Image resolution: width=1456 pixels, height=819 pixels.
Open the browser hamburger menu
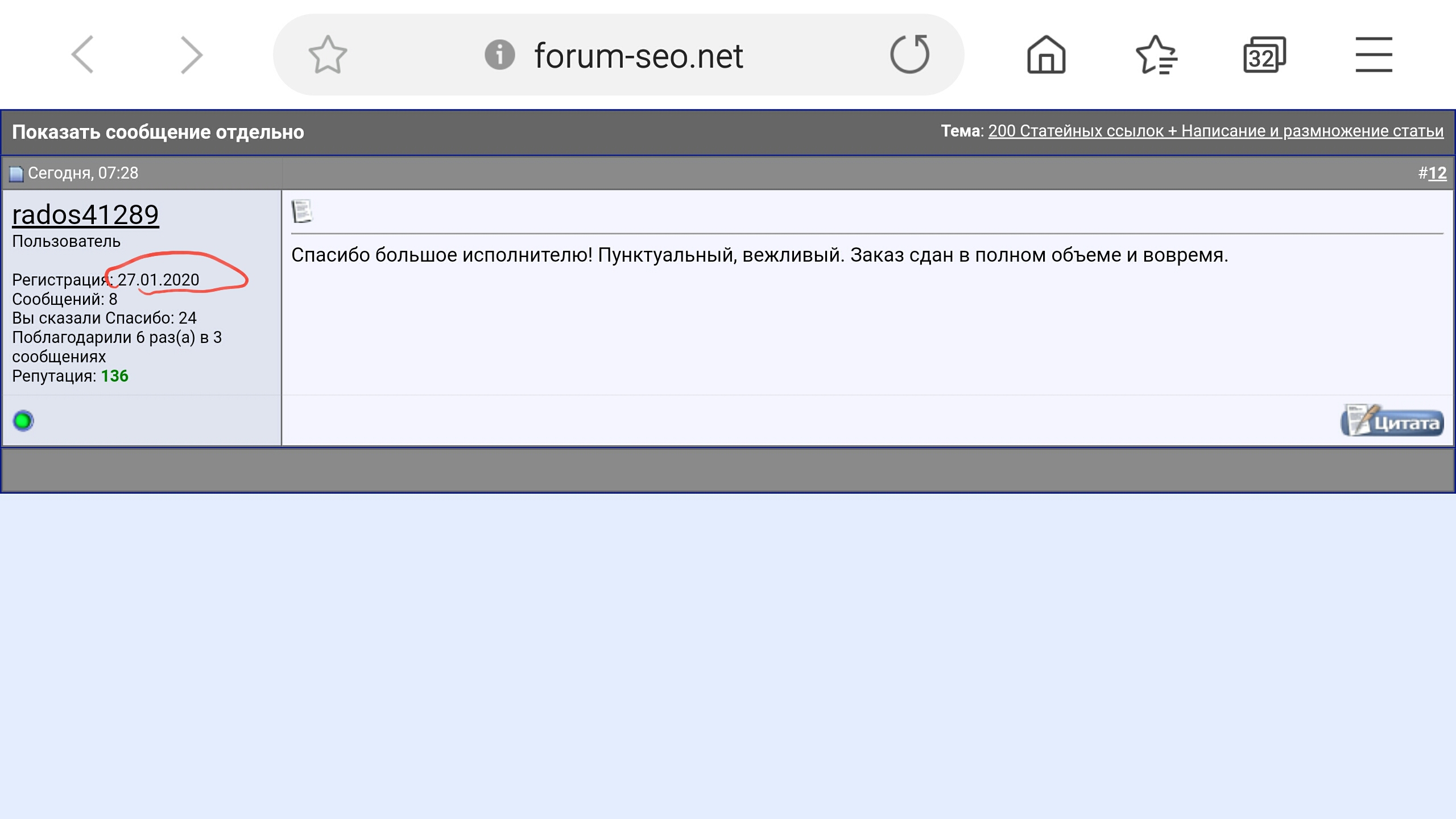pyautogui.click(x=1374, y=55)
